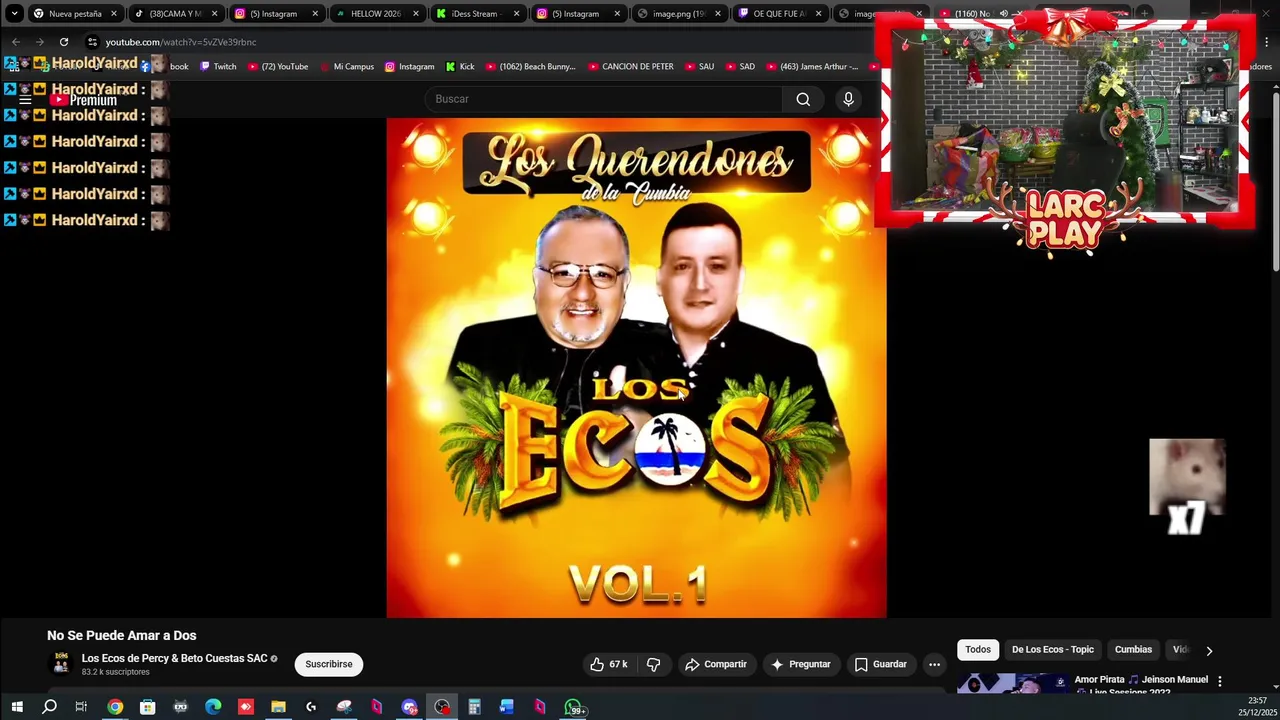Screen dimensions: 1280x720
Task: Open Windows taskbar search
Action: tap(49, 707)
